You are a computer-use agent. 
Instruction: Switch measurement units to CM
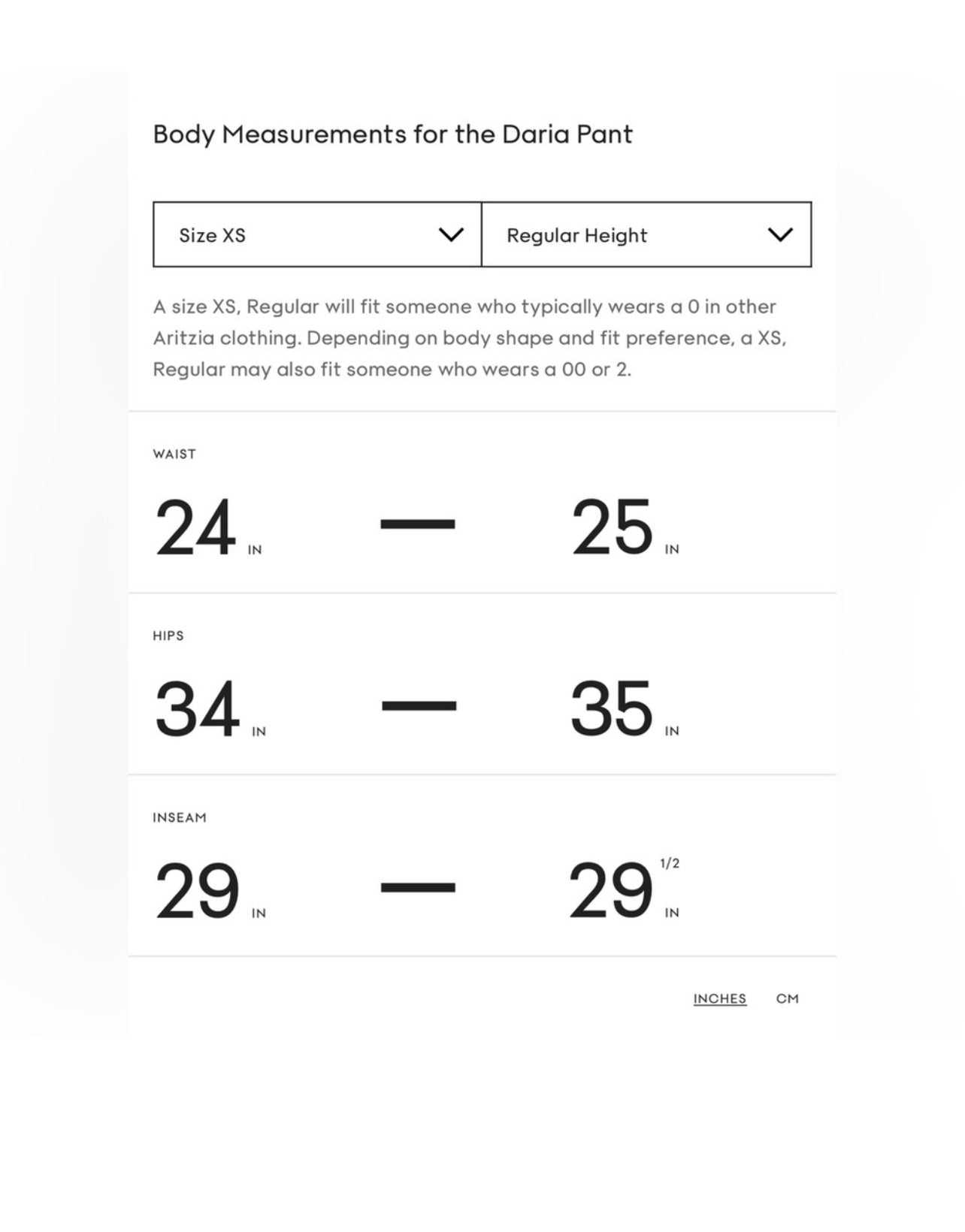(x=787, y=998)
